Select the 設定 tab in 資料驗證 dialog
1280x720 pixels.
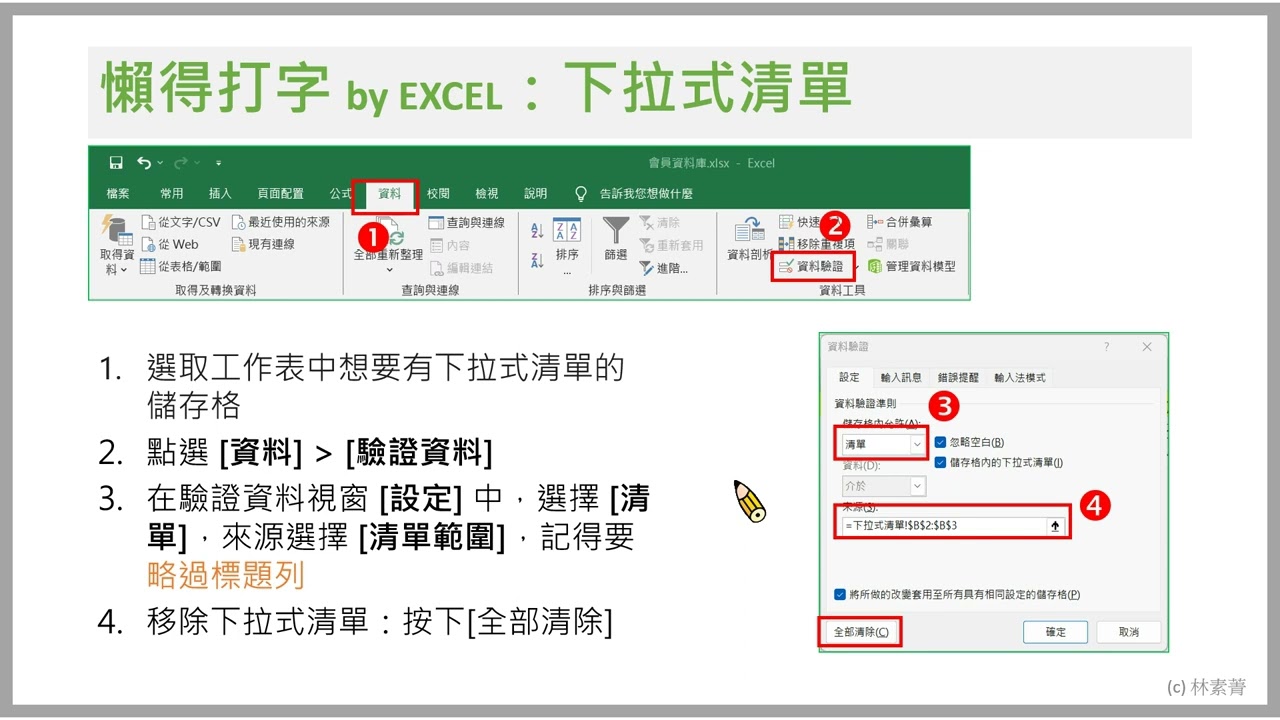(849, 377)
